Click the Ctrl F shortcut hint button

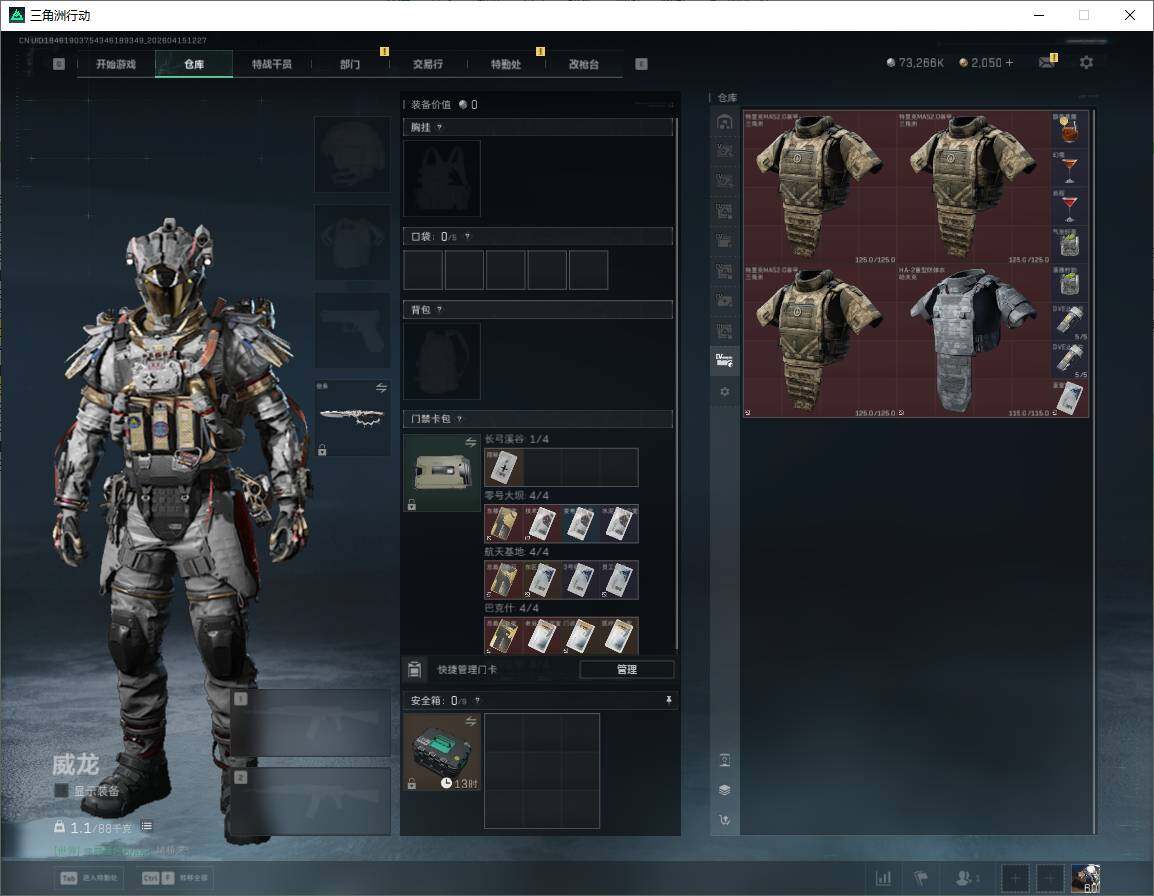click(175, 878)
